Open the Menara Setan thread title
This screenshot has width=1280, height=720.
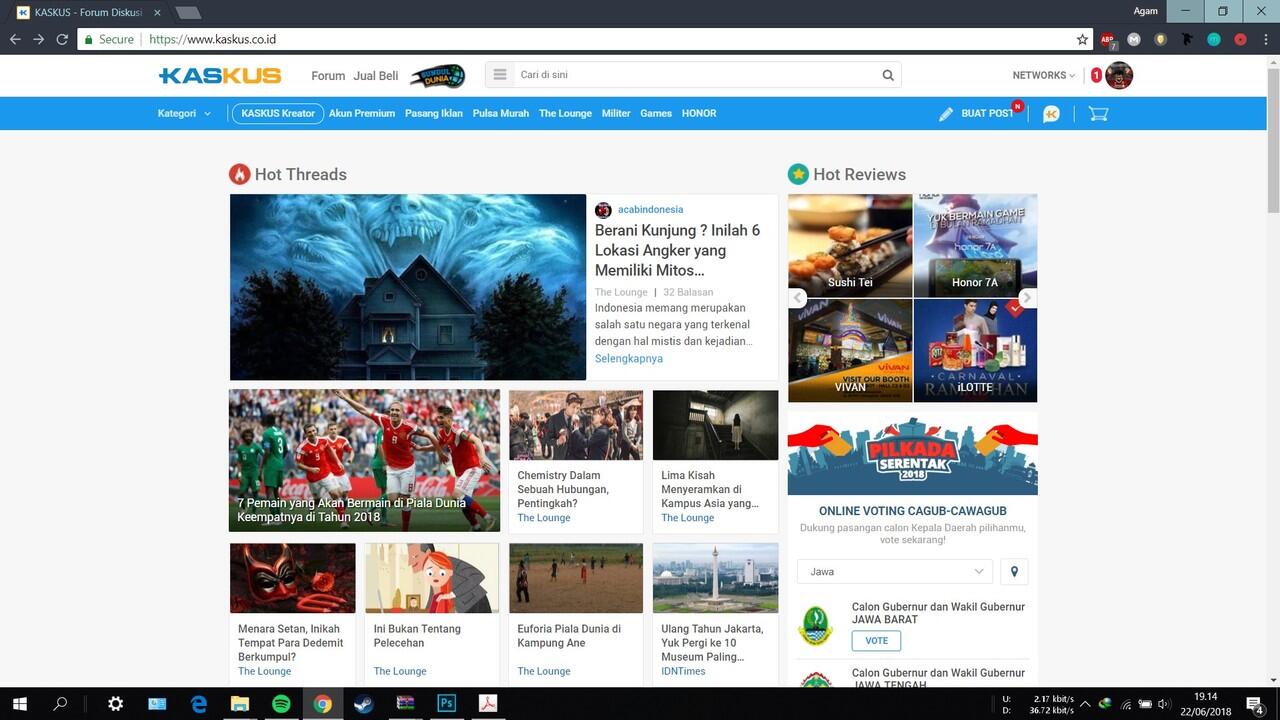click(x=291, y=643)
